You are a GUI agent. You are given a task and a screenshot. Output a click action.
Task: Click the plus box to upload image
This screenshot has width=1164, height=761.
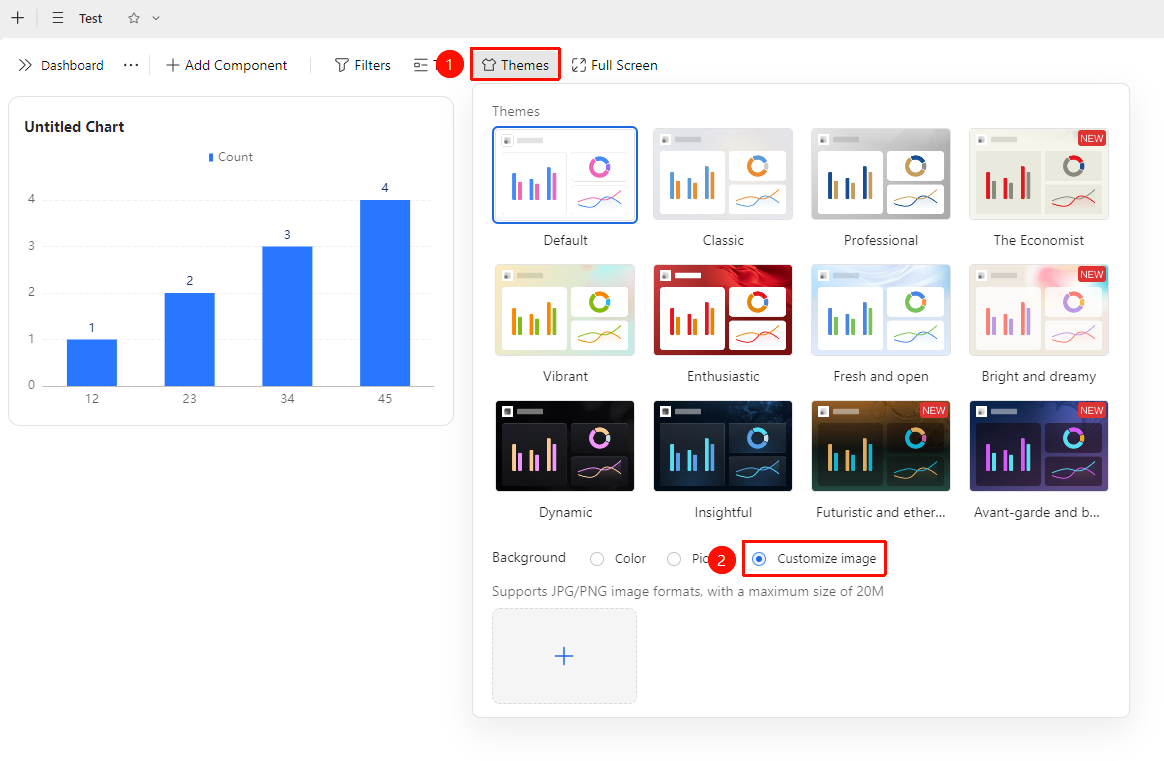[564, 656]
